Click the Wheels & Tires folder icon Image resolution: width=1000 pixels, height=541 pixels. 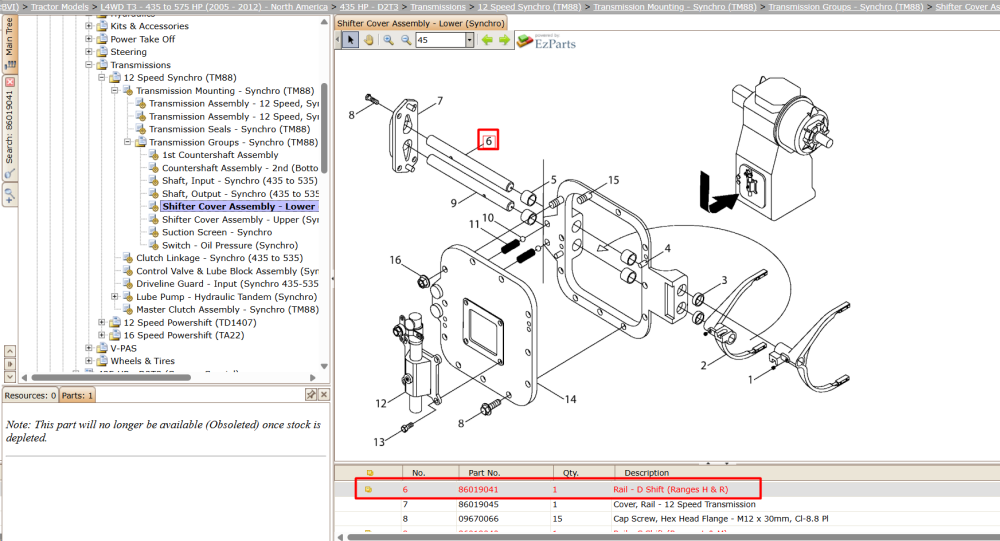pos(101,361)
